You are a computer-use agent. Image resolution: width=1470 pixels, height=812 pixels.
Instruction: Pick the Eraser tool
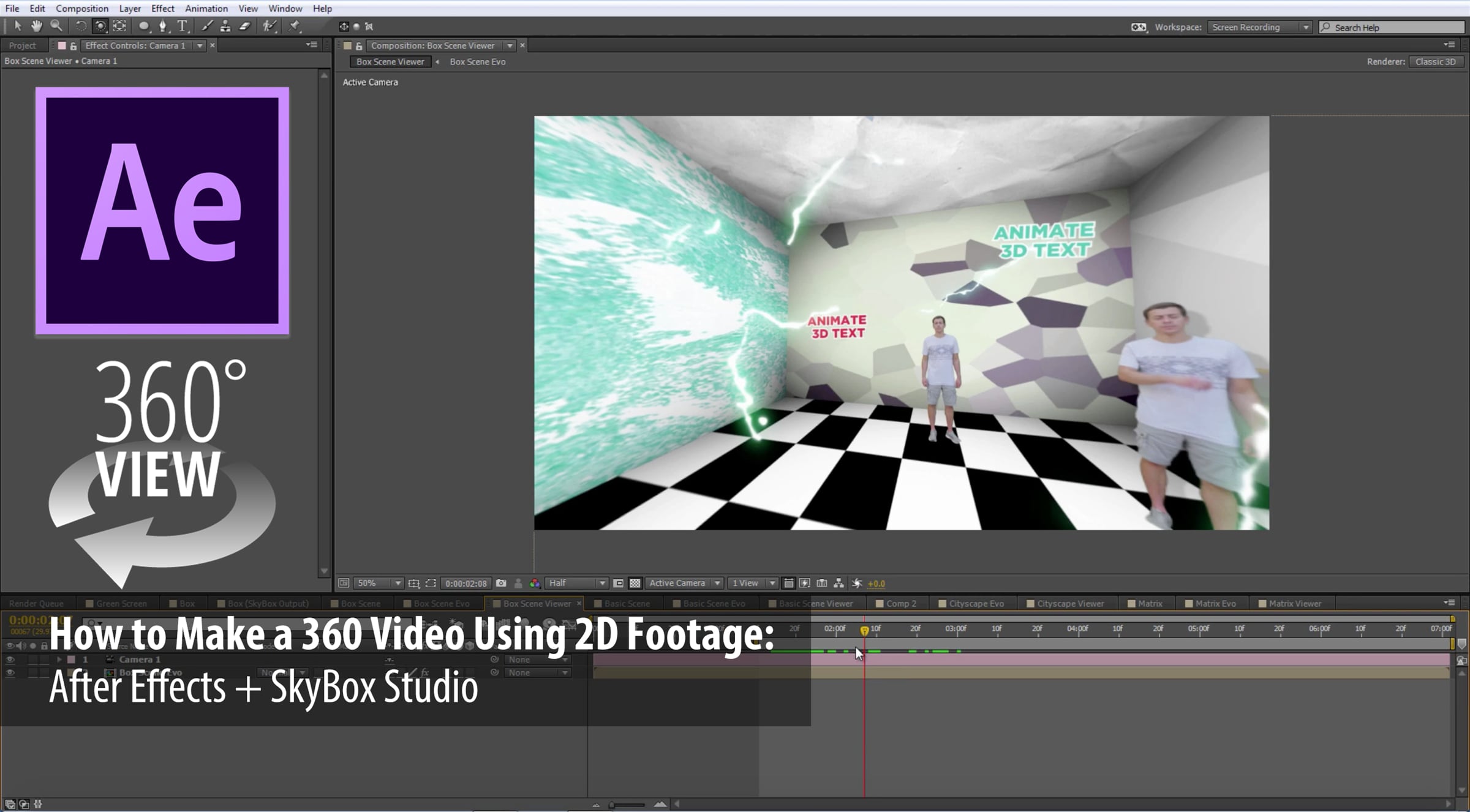245,26
